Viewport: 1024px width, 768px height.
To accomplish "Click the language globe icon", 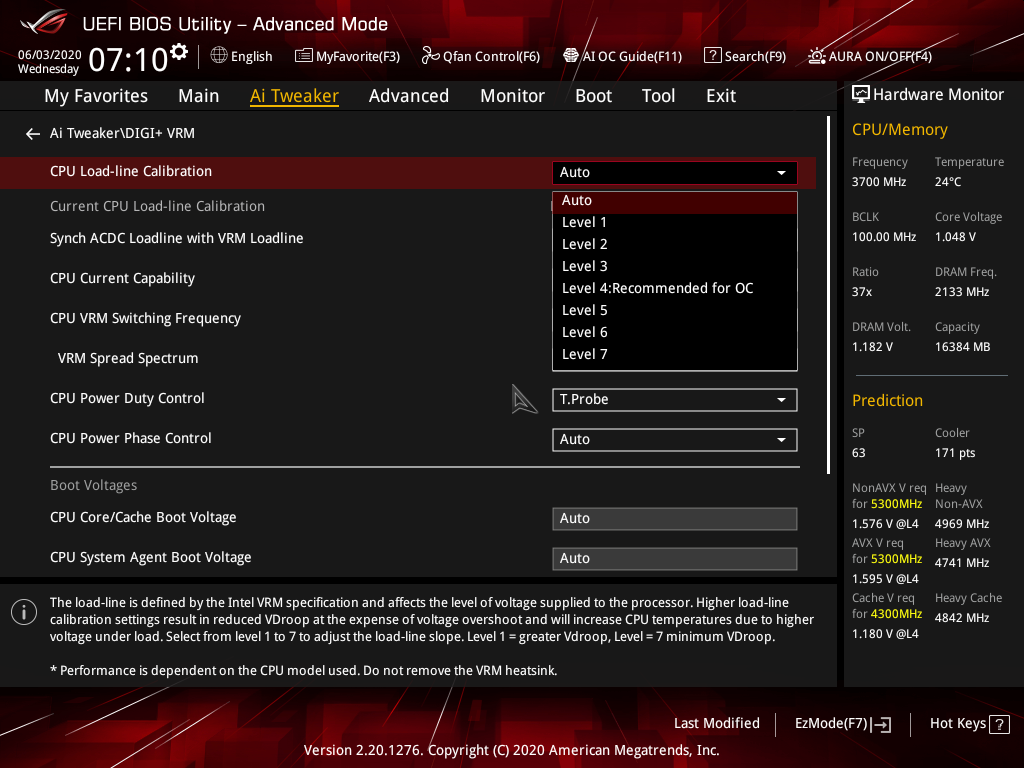I will click(218, 56).
